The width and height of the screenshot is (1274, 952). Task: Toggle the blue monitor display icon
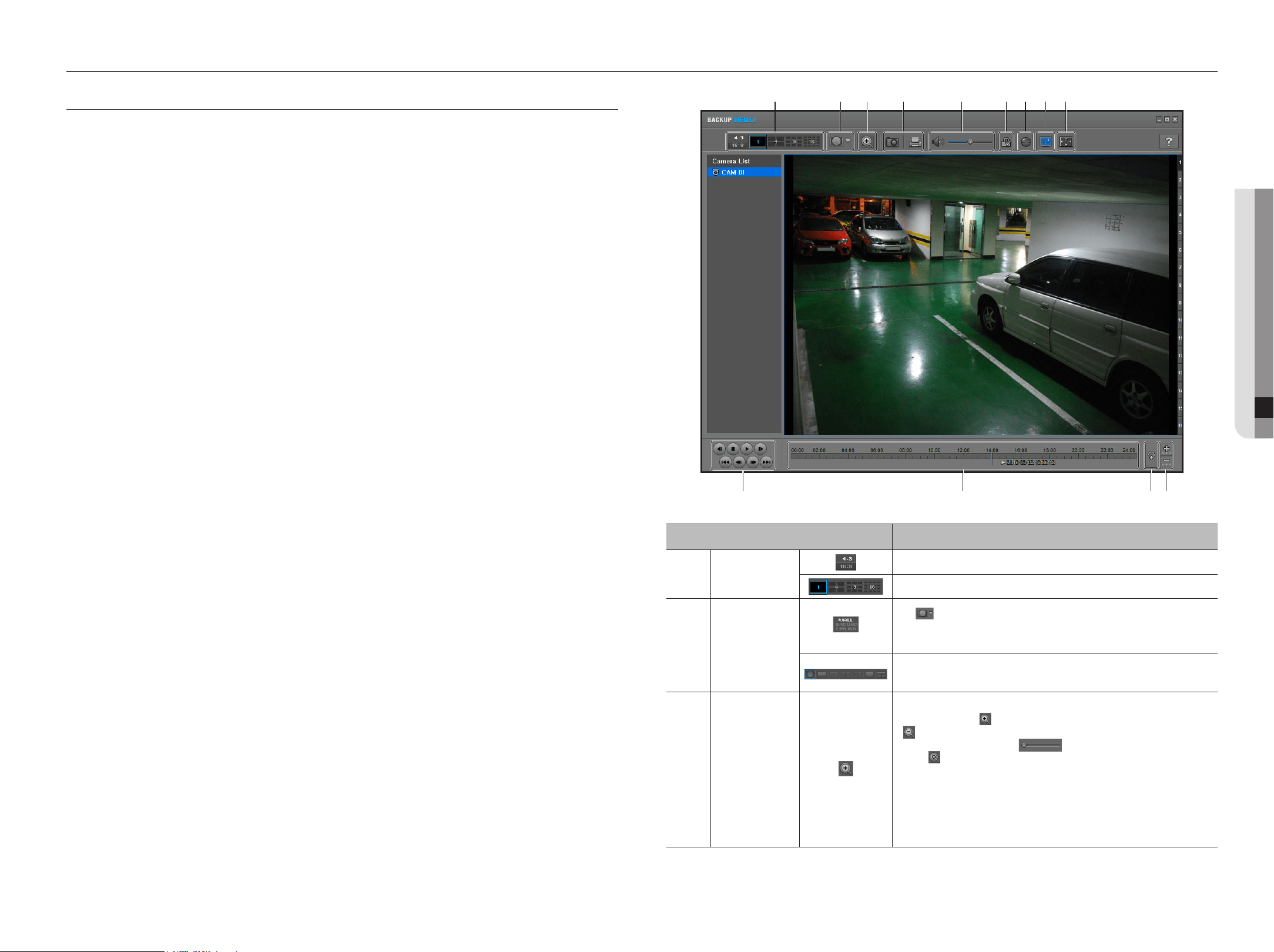(x=1045, y=142)
